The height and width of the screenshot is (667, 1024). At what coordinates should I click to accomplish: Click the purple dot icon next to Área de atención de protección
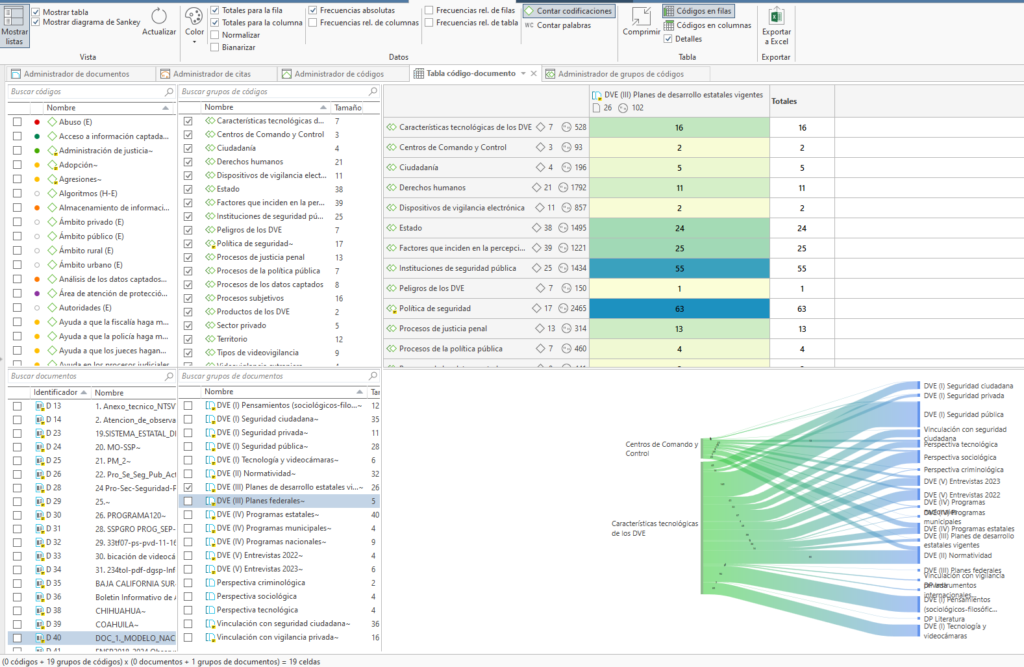[37, 293]
